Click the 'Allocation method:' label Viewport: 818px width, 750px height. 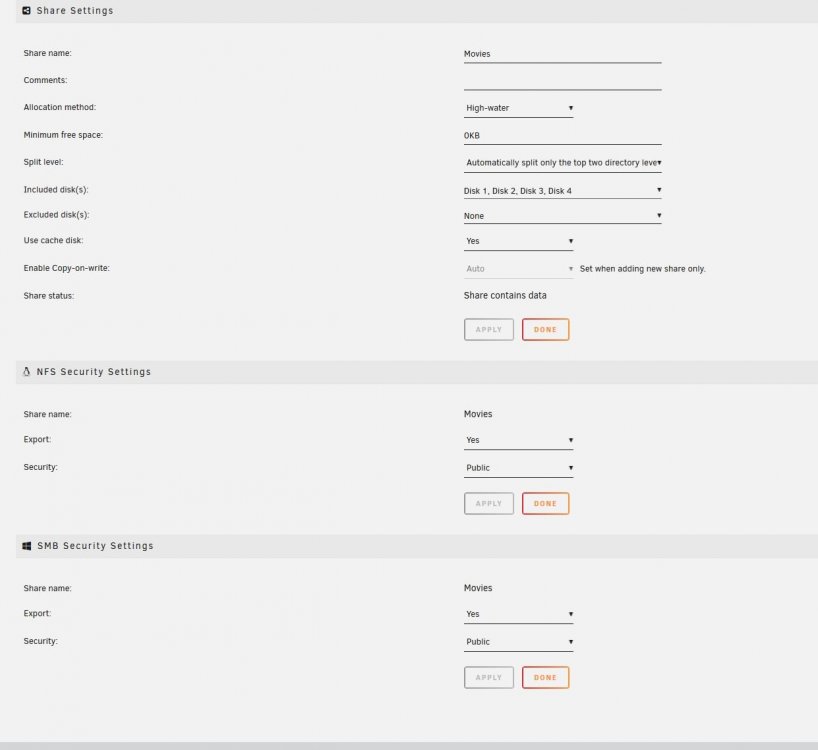(x=59, y=107)
